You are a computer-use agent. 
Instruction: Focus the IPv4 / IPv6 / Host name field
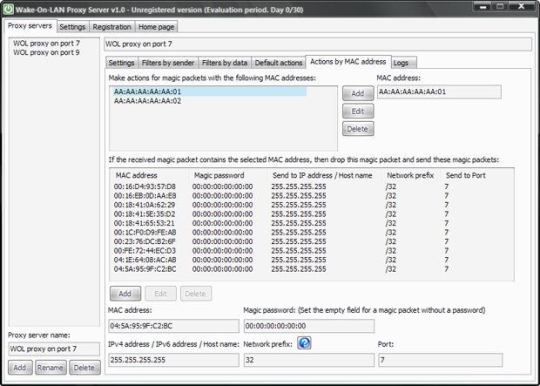click(x=174, y=360)
